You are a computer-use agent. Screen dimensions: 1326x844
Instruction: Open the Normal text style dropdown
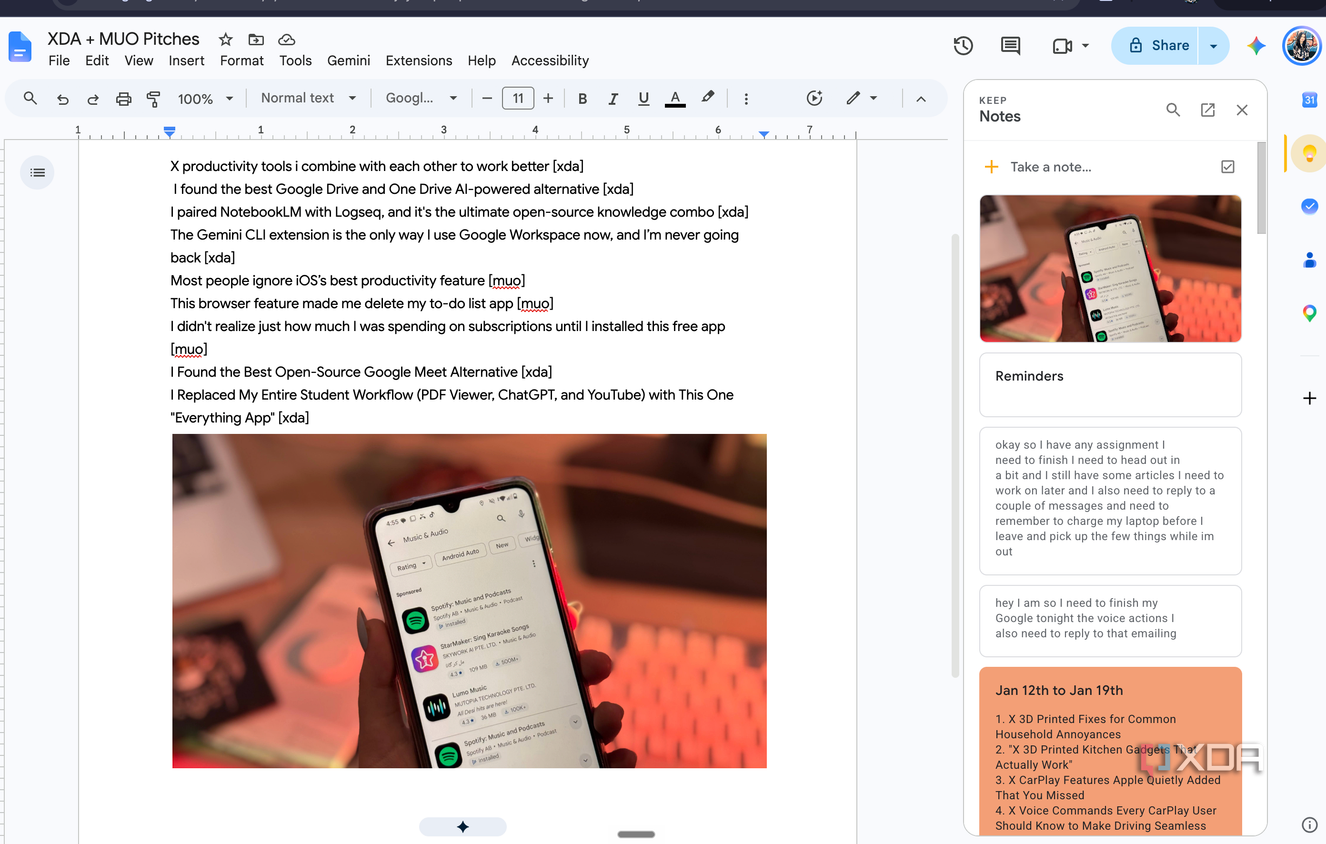pyautogui.click(x=308, y=98)
